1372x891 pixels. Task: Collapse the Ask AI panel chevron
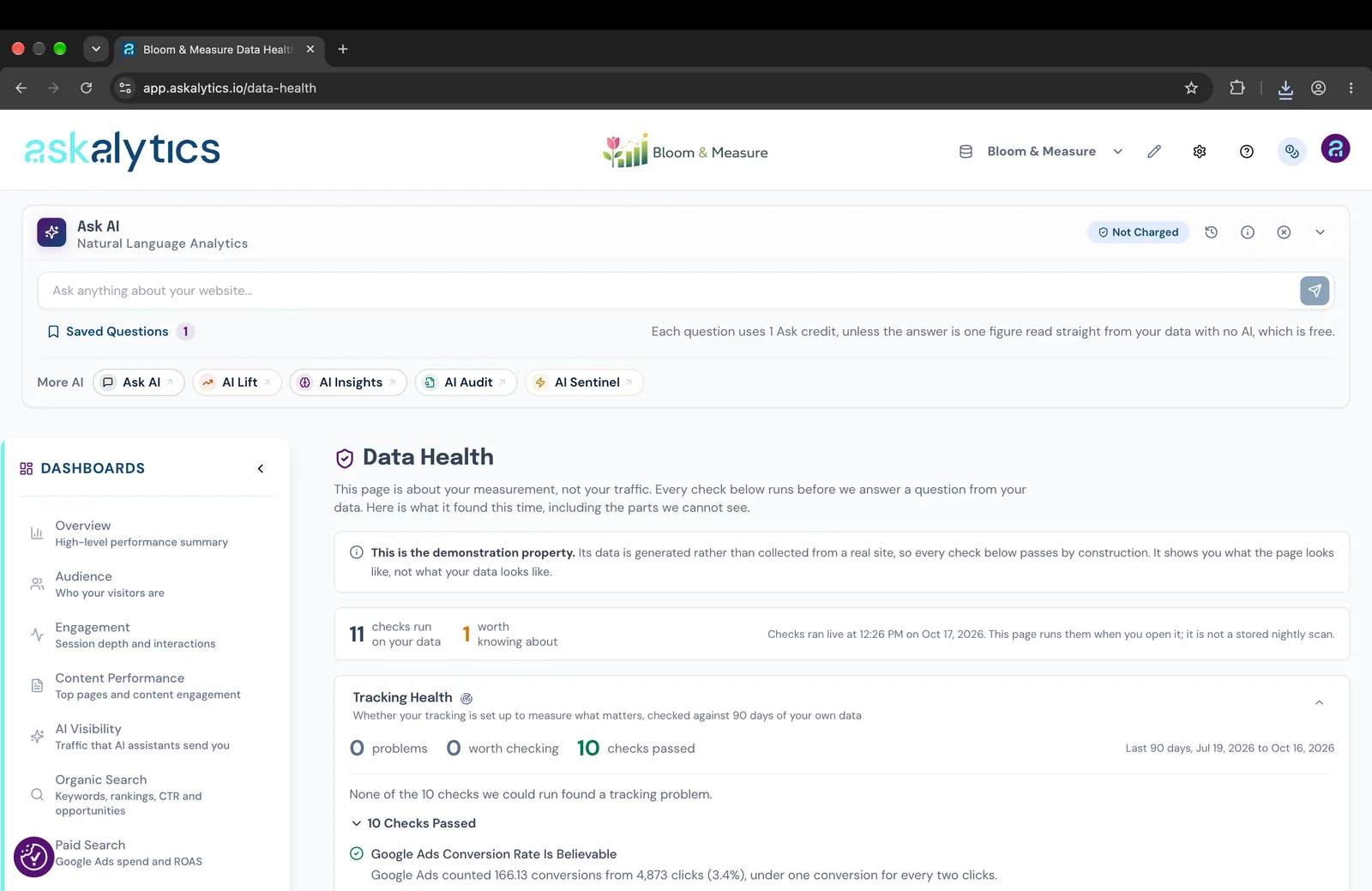[1321, 232]
